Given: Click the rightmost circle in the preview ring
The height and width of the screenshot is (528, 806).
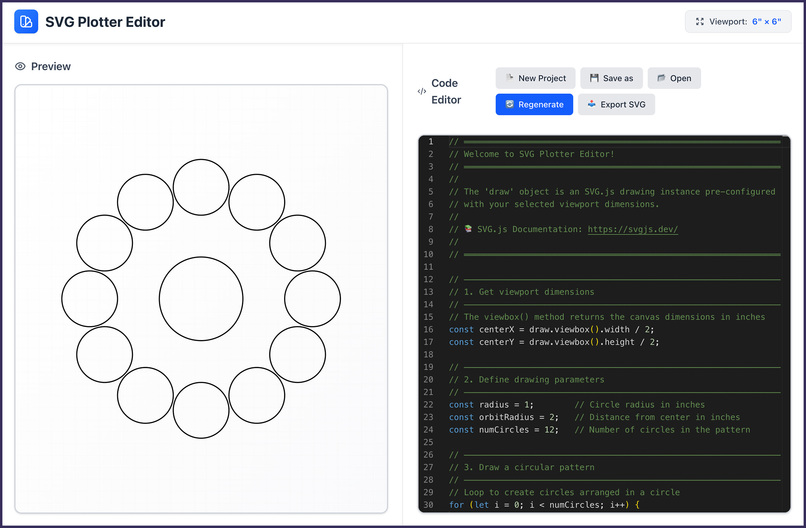Looking at the screenshot, I should click(313, 299).
